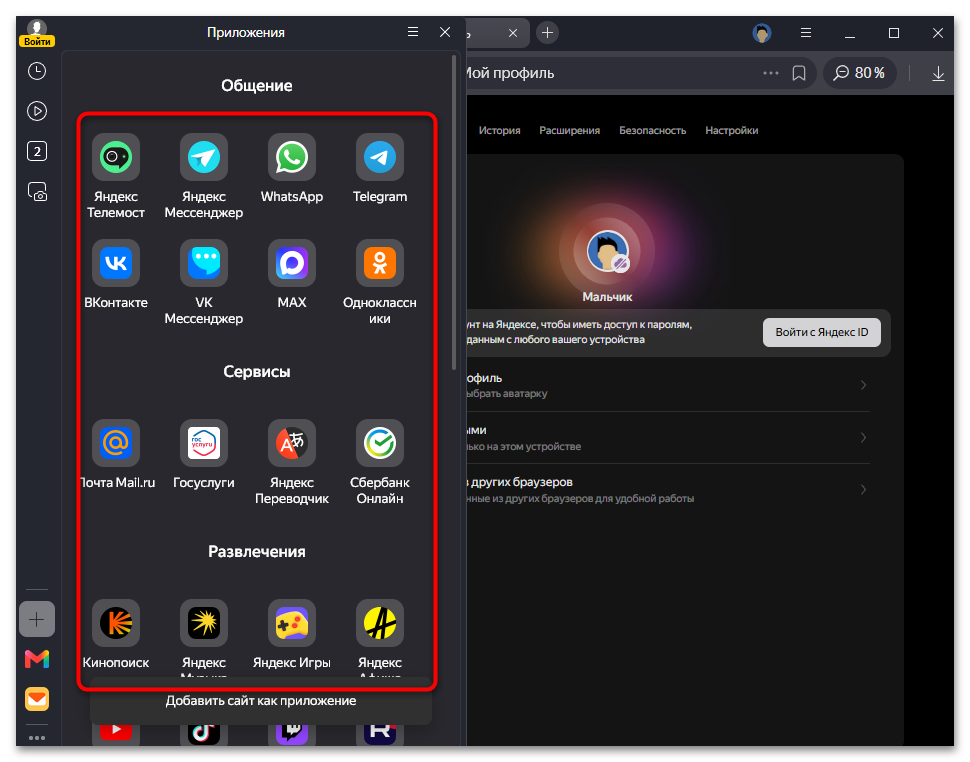Click Войти profile icon in sidebar
970x762 pixels.
[37, 33]
